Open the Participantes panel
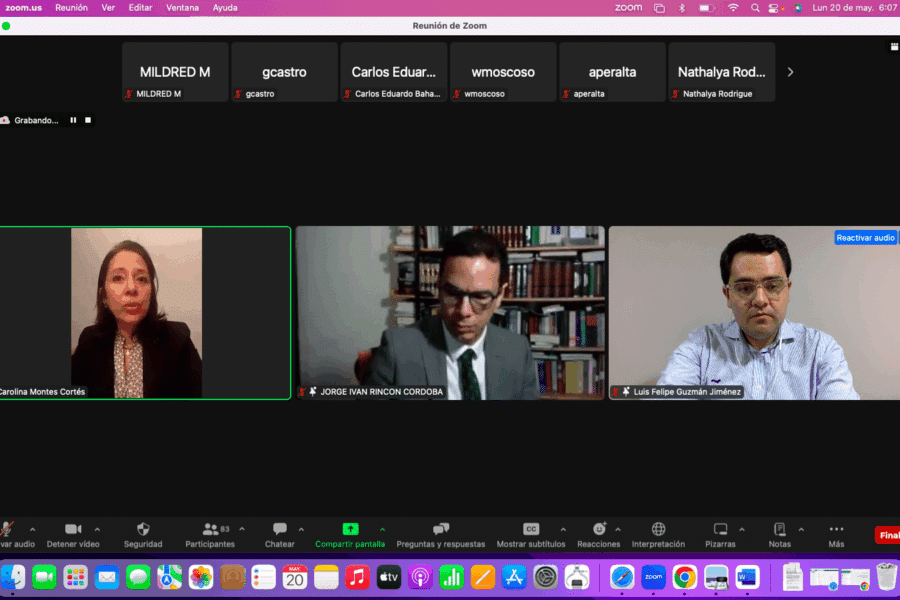 coord(210,530)
